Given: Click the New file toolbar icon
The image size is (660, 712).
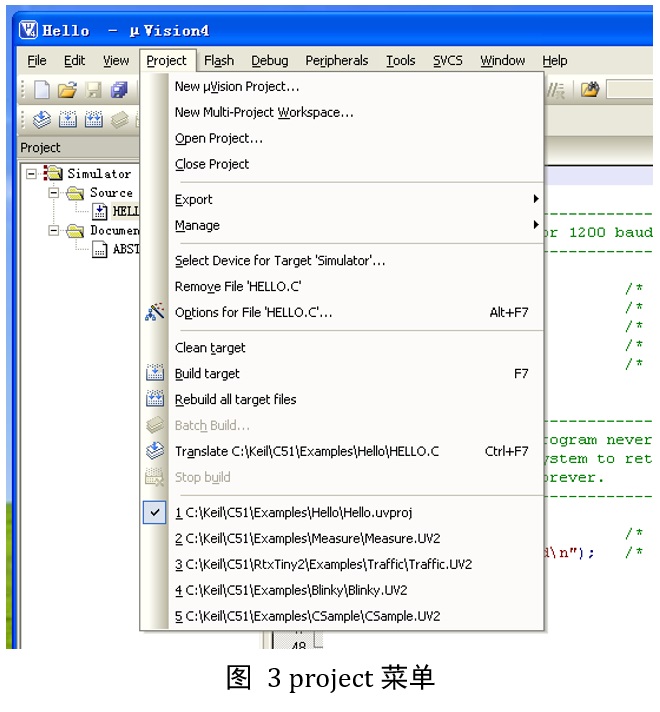Looking at the screenshot, I should pos(42,89).
